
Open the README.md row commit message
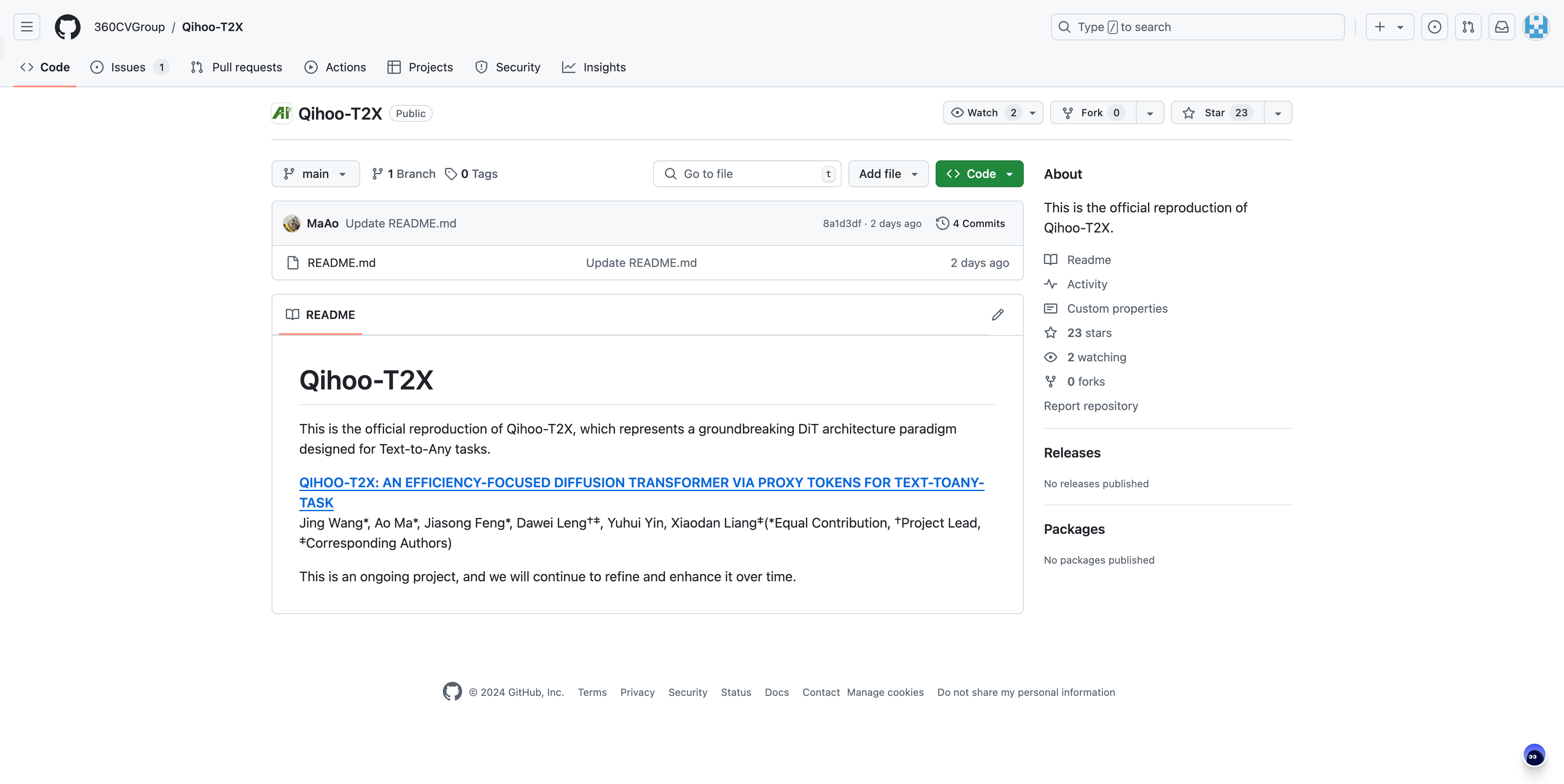(641, 263)
